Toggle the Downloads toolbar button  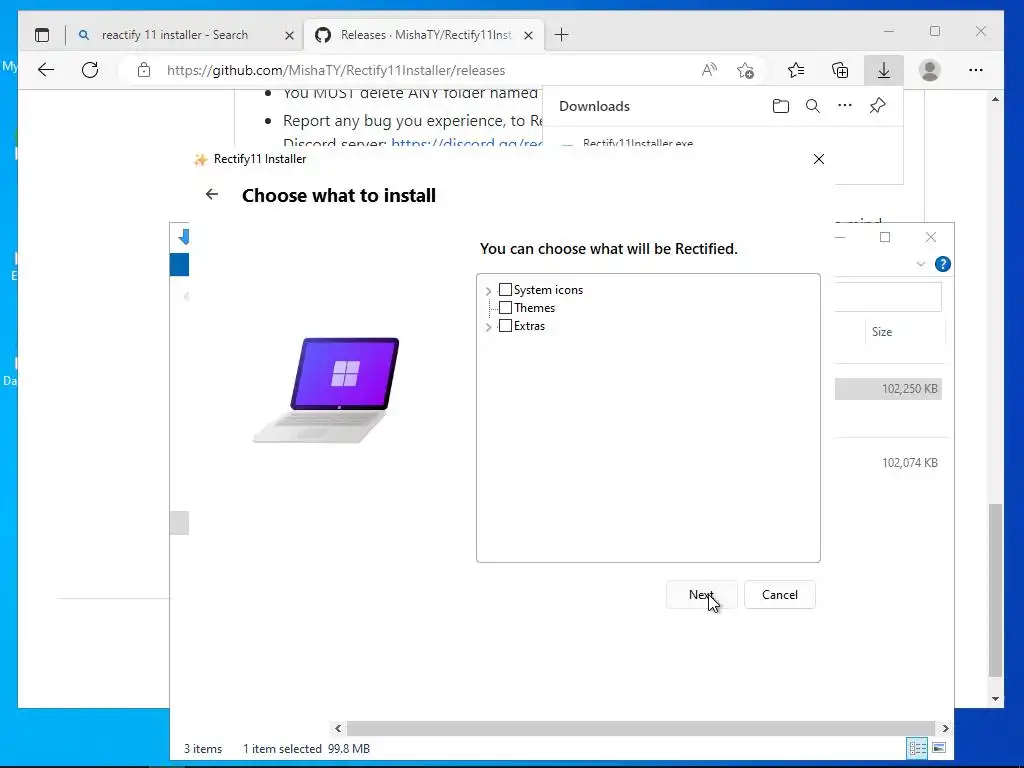tap(884, 70)
